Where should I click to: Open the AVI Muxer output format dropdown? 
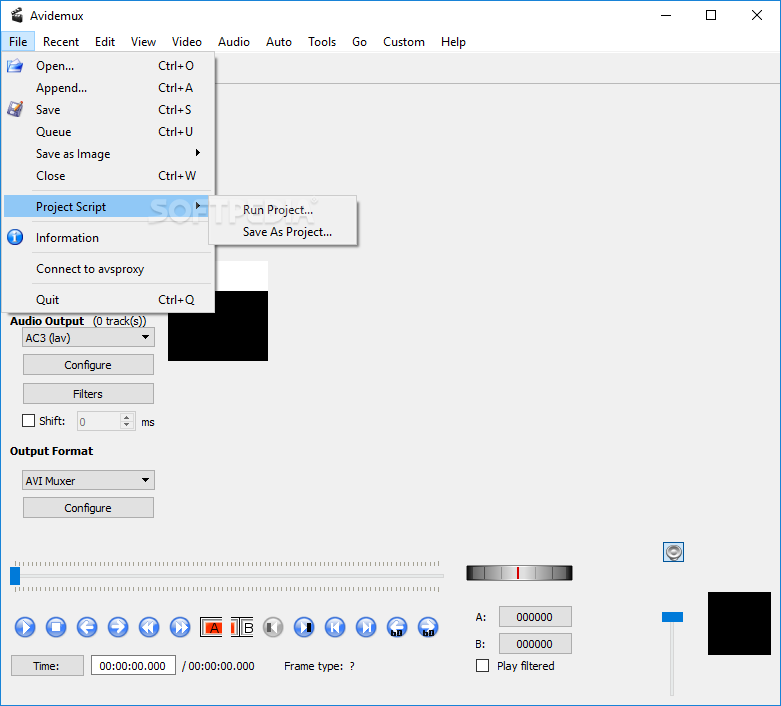click(88, 480)
